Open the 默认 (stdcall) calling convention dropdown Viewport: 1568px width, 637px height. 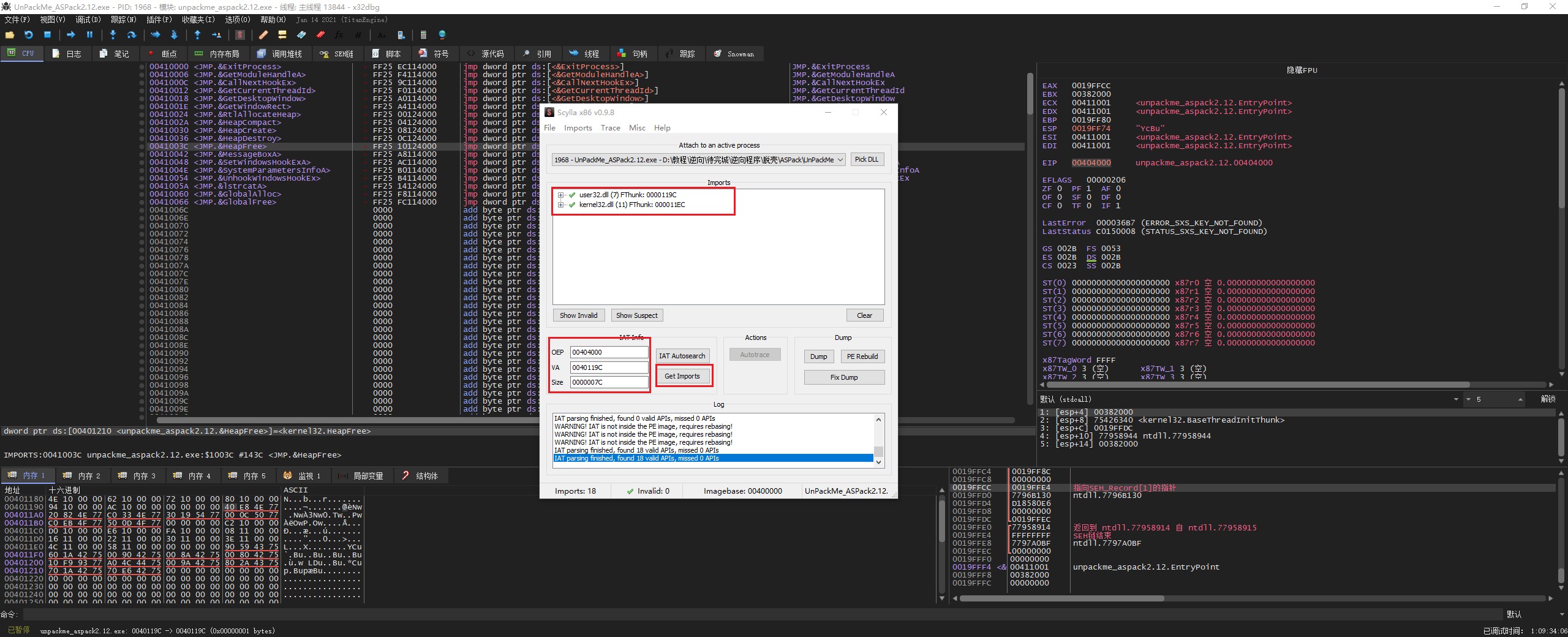click(1456, 399)
